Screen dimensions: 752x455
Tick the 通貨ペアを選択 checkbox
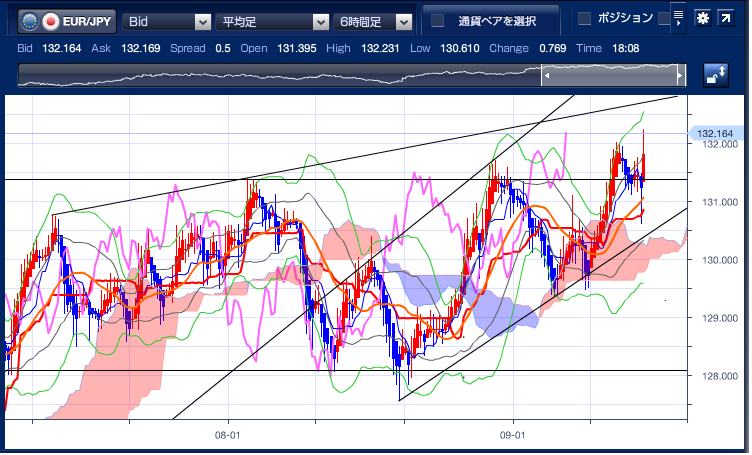click(x=437, y=21)
